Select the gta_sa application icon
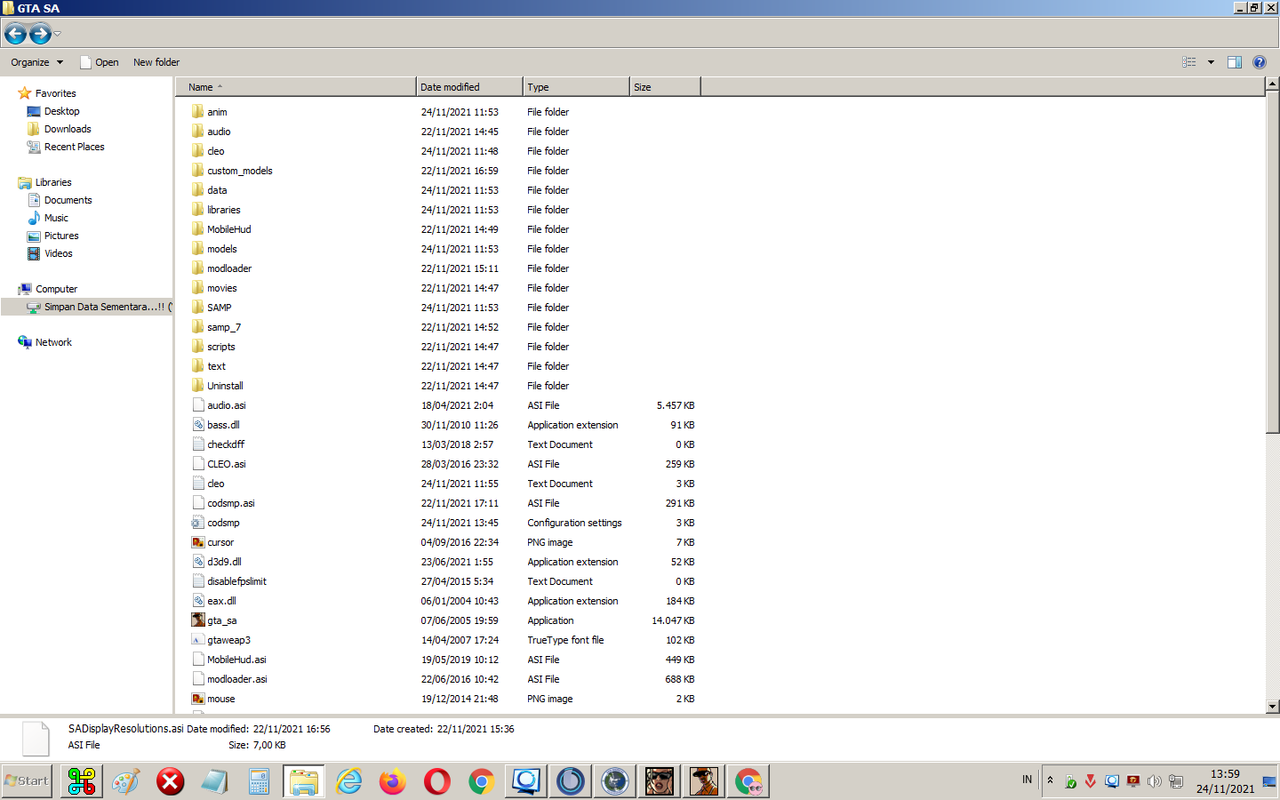 coord(198,620)
